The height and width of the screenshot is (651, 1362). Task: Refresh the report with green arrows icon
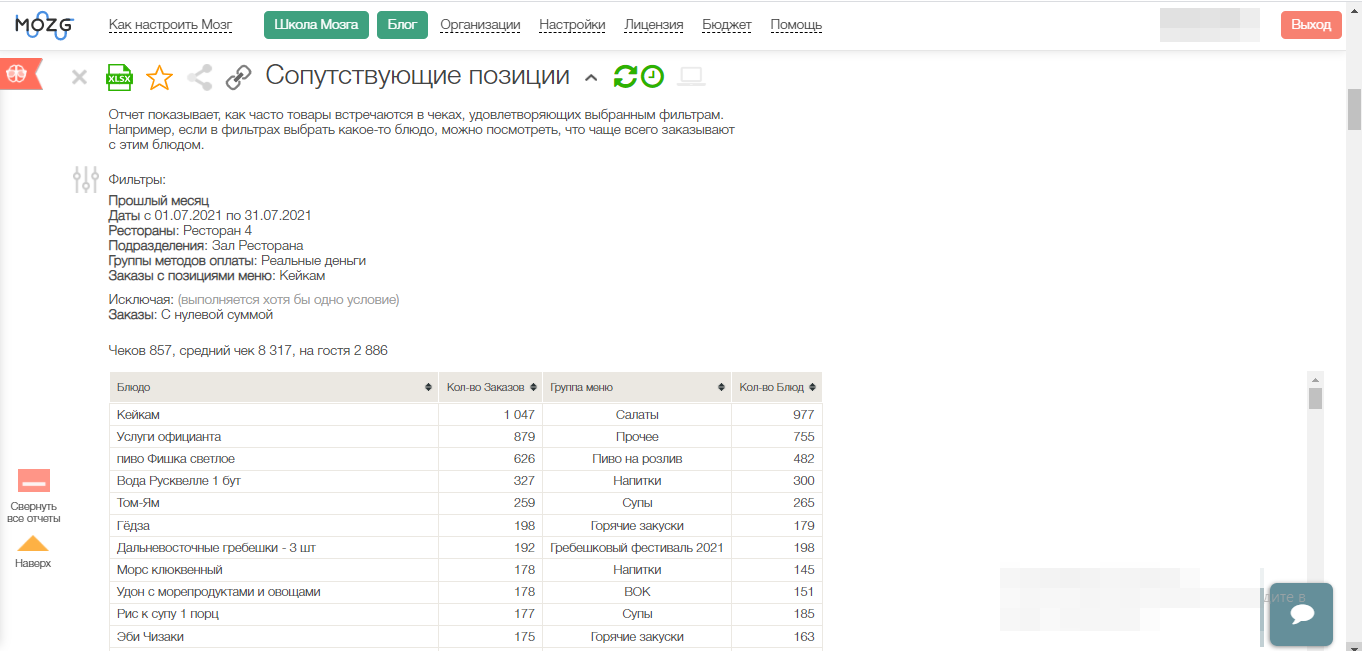coord(625,76)
